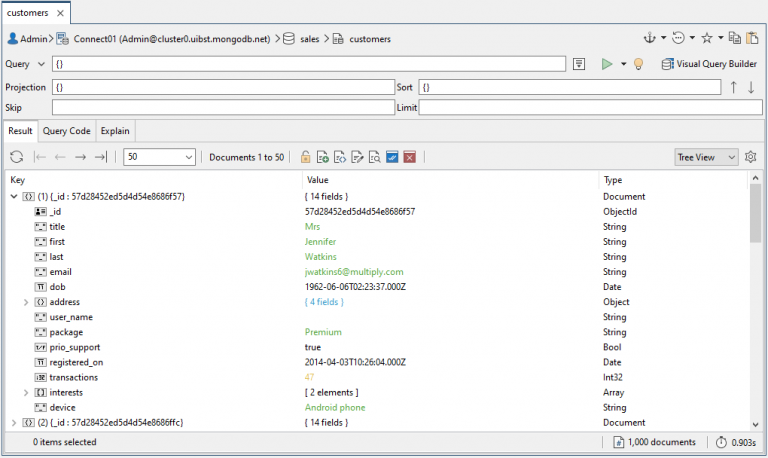Expand the address object field

(x=27, y=302)
